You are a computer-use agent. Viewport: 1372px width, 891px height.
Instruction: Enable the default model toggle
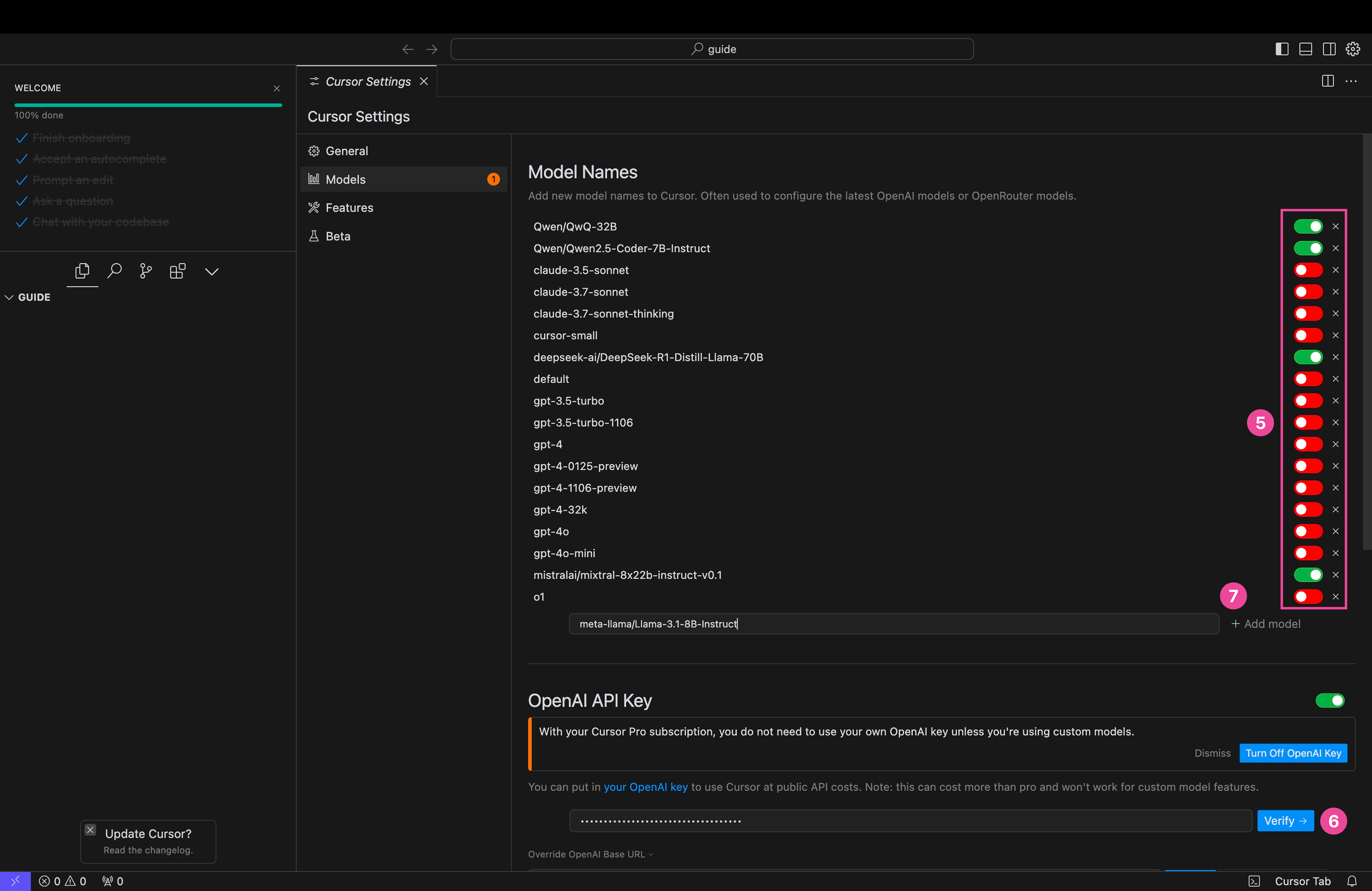1308,379
